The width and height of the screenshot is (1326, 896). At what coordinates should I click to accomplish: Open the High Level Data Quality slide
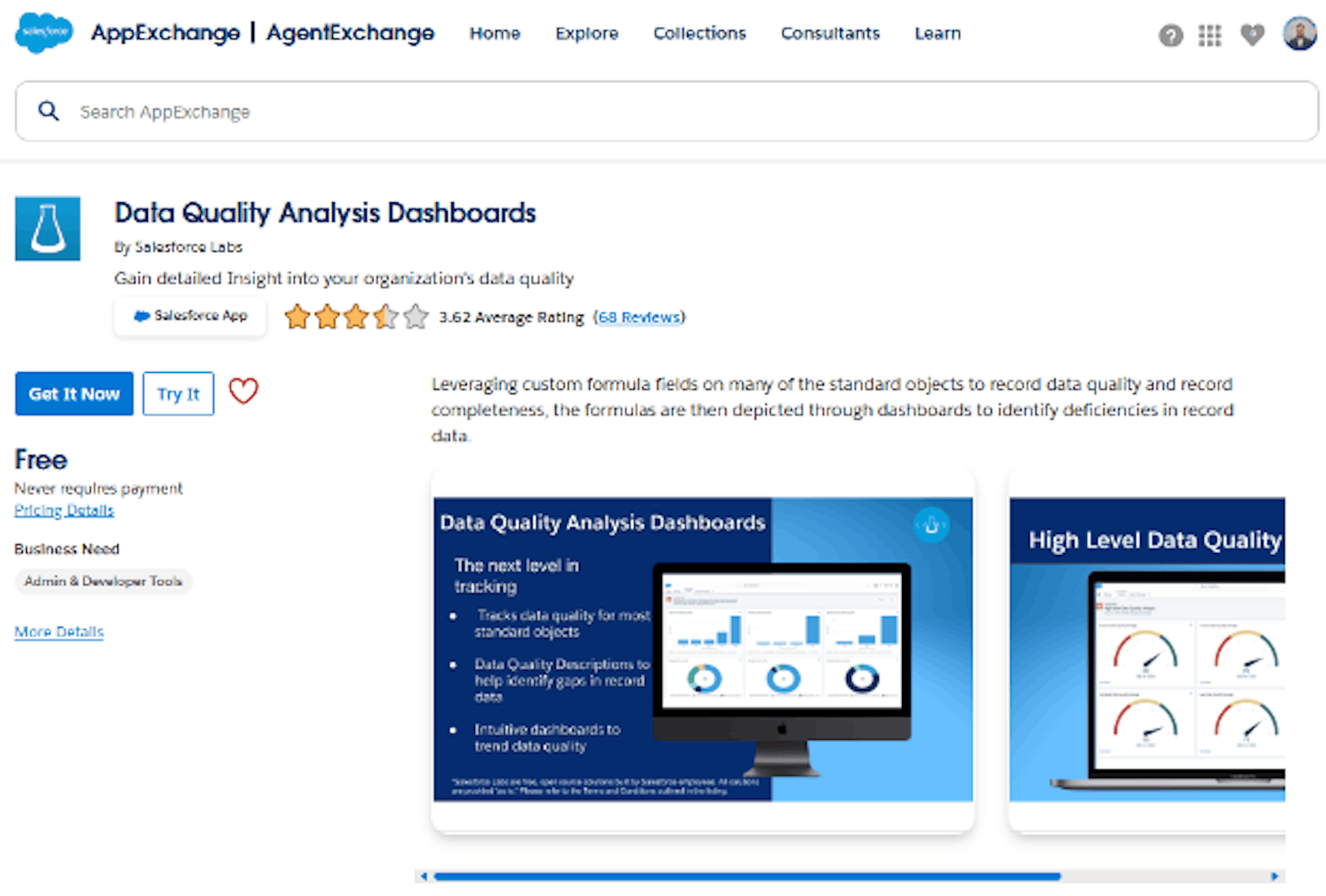tap(1147, 650)
